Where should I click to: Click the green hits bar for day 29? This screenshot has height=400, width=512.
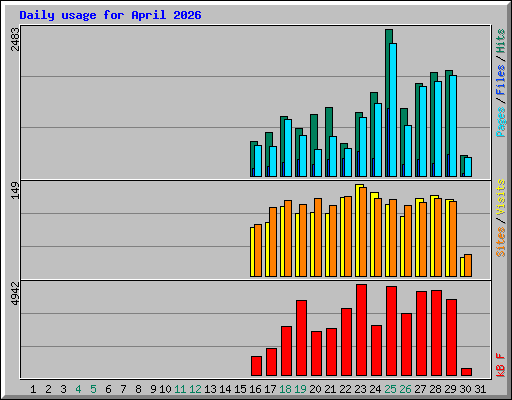coord(447,123)
